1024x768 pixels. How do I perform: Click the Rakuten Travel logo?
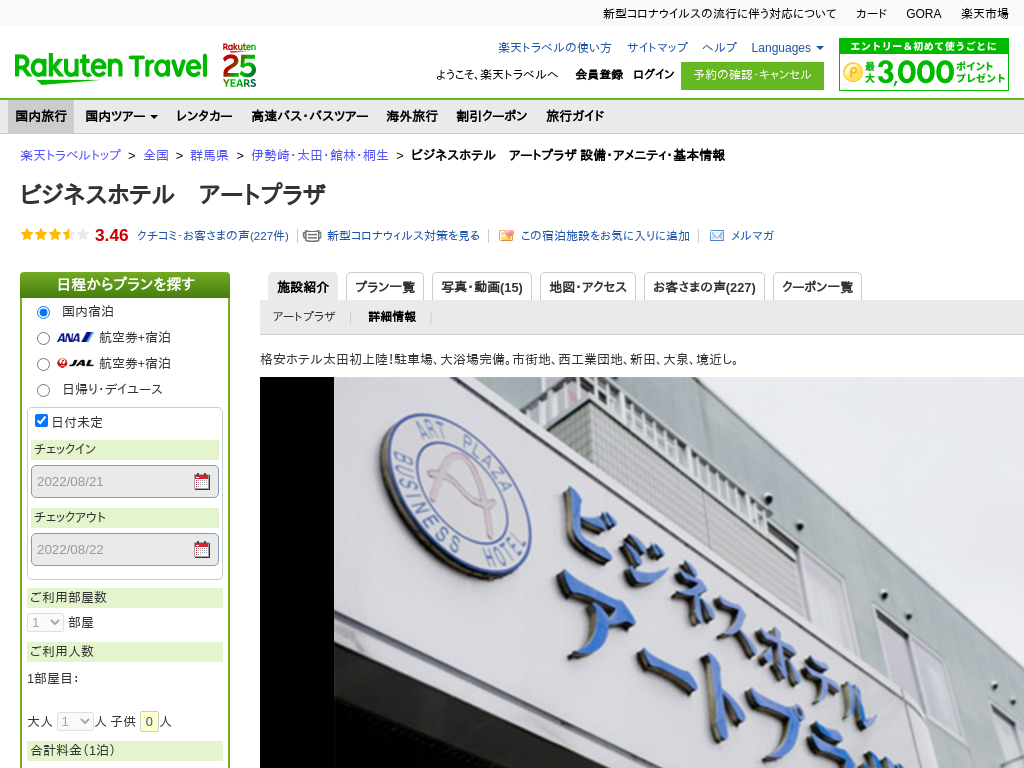pyautogui.click(x=110, y=68)
